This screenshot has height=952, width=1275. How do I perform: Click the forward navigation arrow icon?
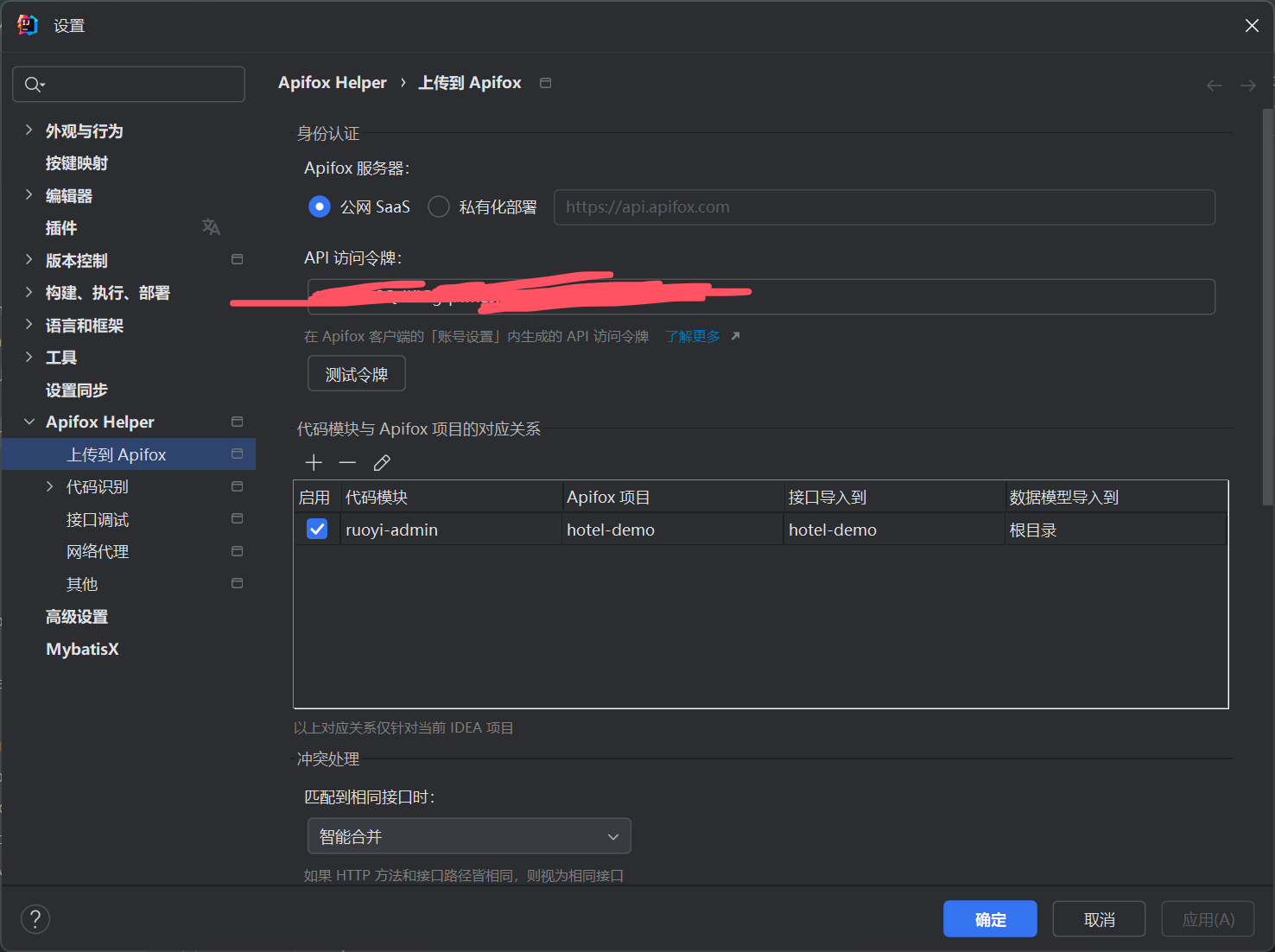1247,86
